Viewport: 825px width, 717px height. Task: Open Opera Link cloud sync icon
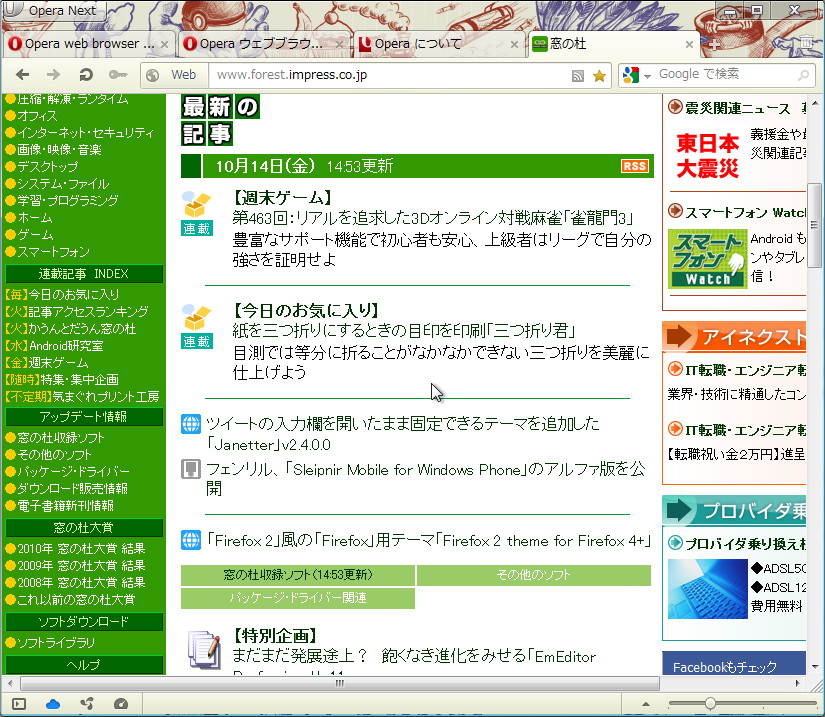pyautogui.click(x=52, y=704)
